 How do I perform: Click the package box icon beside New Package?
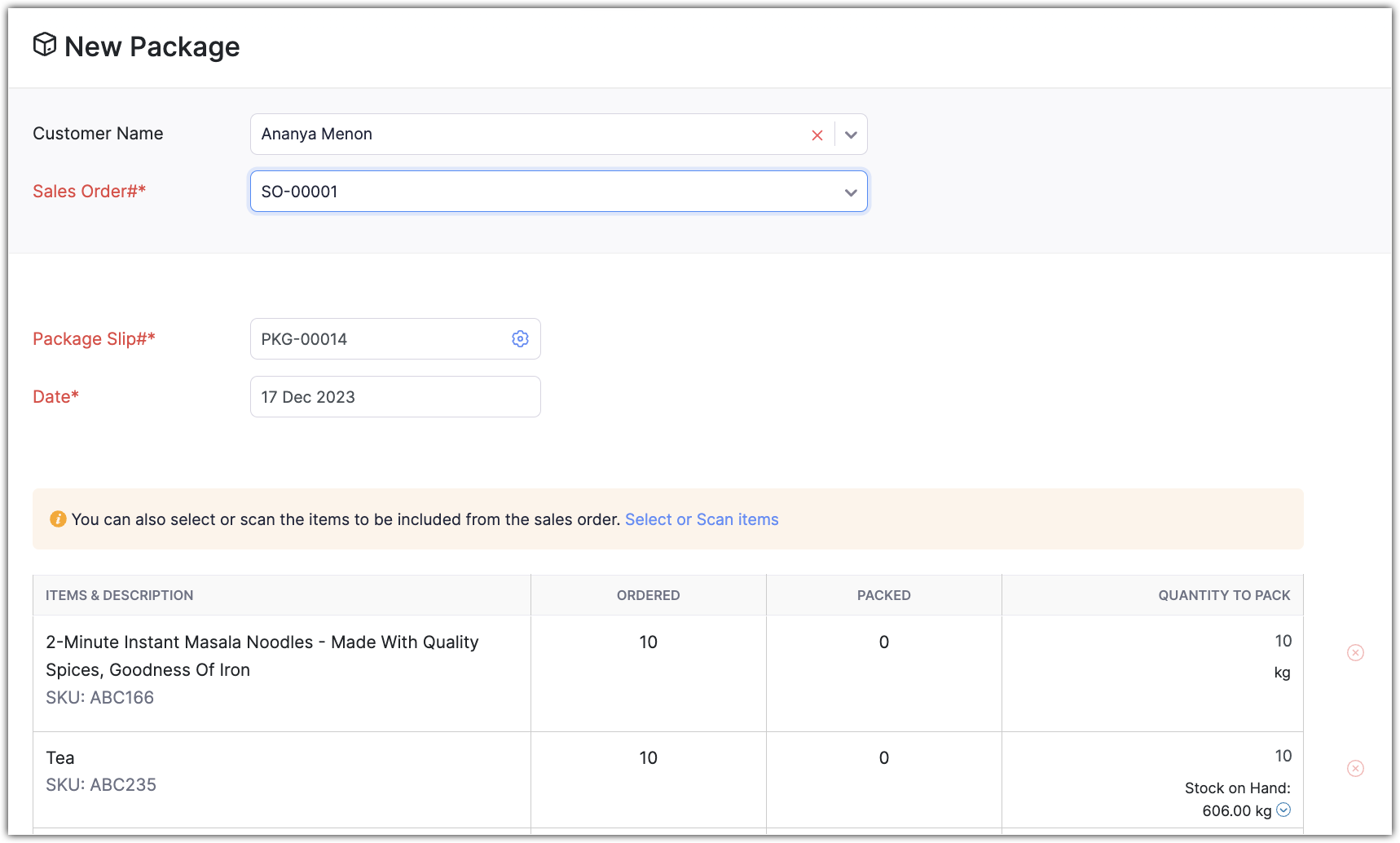coord(45,45)
